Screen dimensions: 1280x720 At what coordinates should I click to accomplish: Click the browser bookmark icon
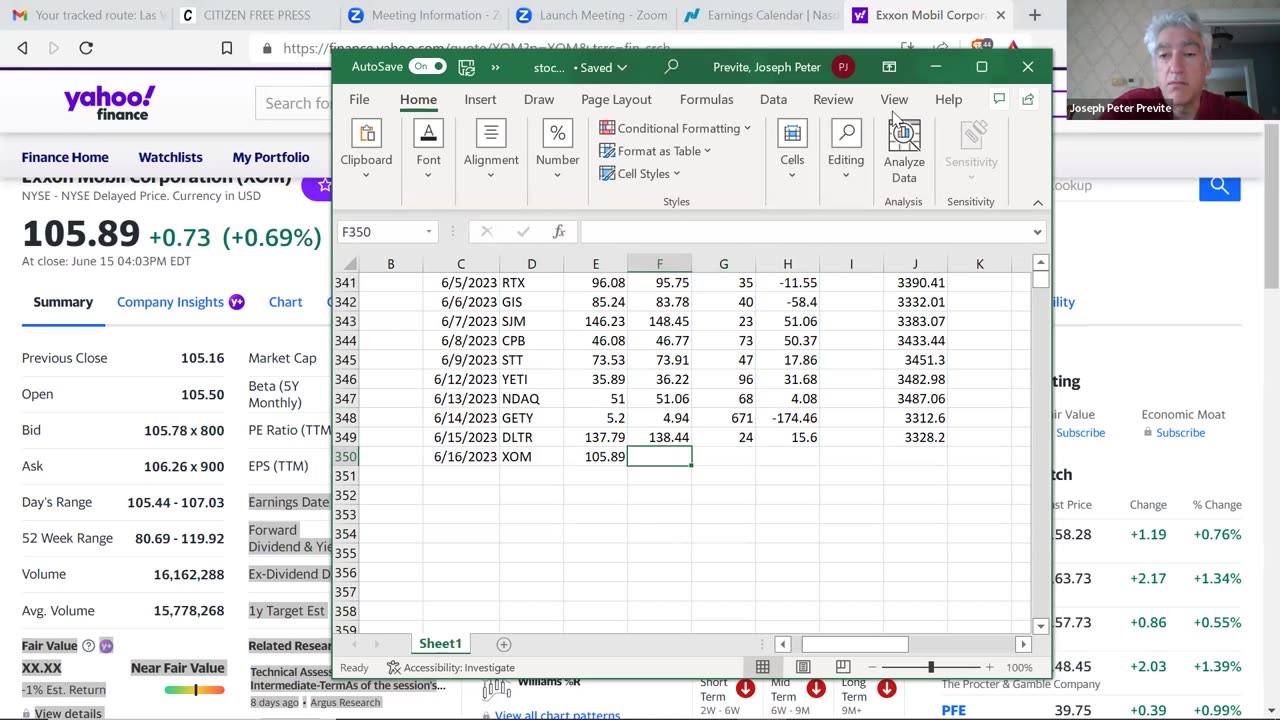click(x=227, y=48)
